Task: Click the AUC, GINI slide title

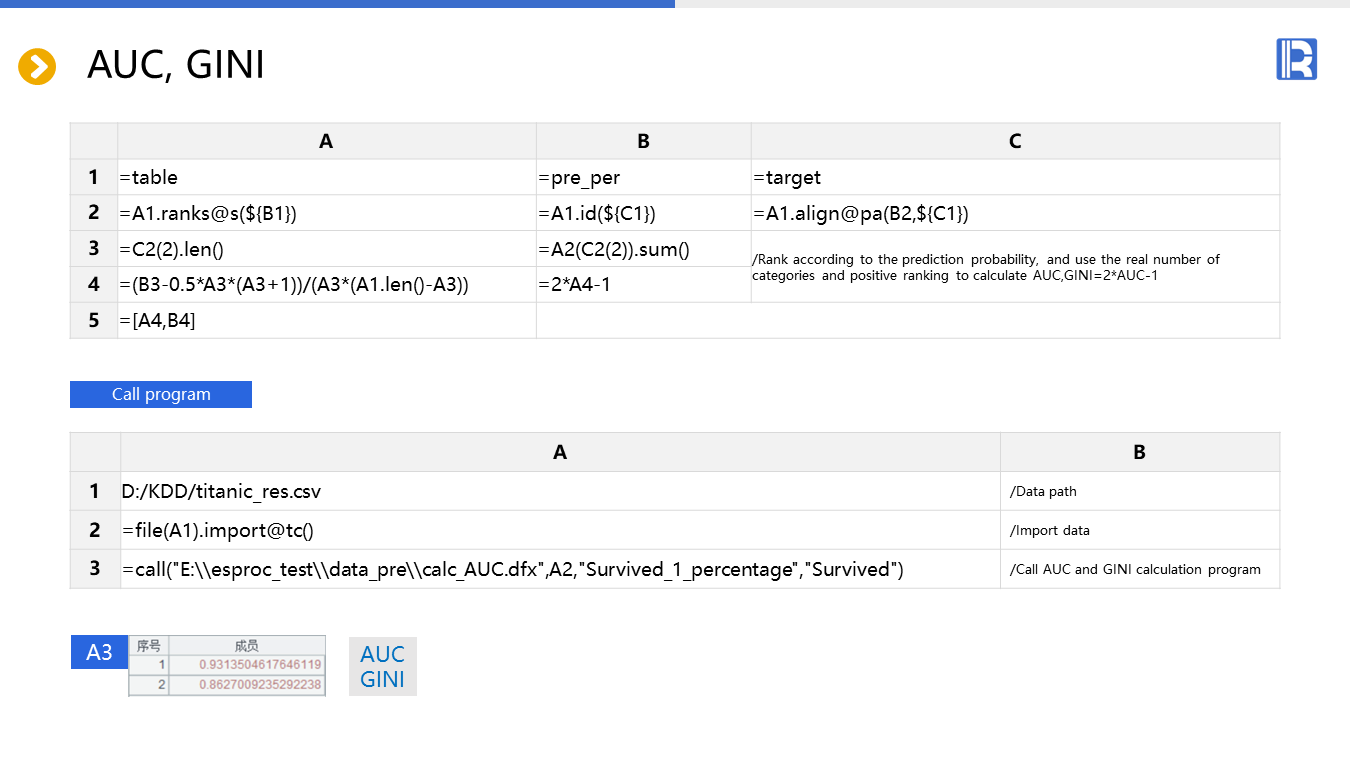Action: [176, 65]
